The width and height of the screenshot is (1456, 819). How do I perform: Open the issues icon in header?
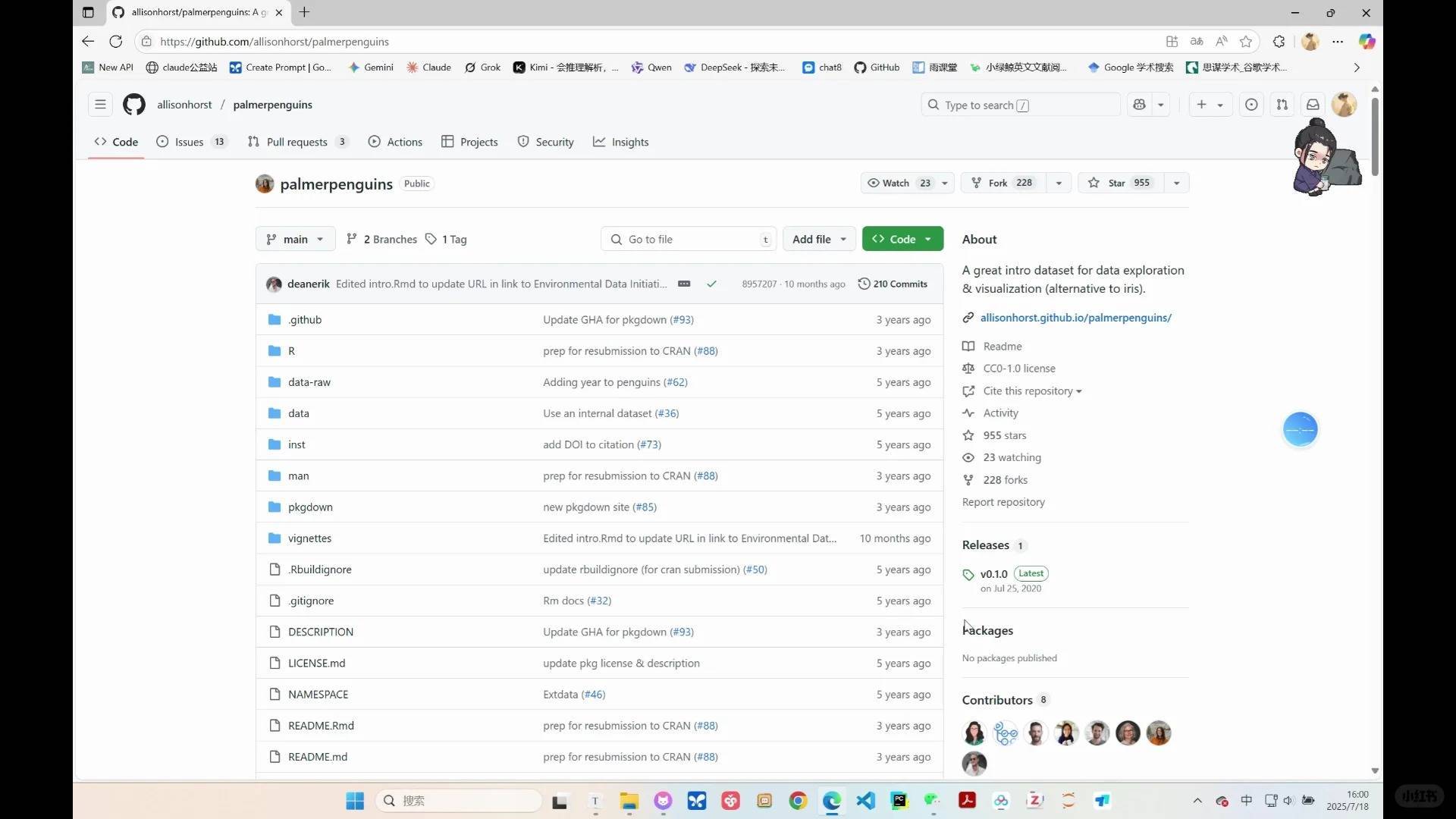click(1251, 105)
